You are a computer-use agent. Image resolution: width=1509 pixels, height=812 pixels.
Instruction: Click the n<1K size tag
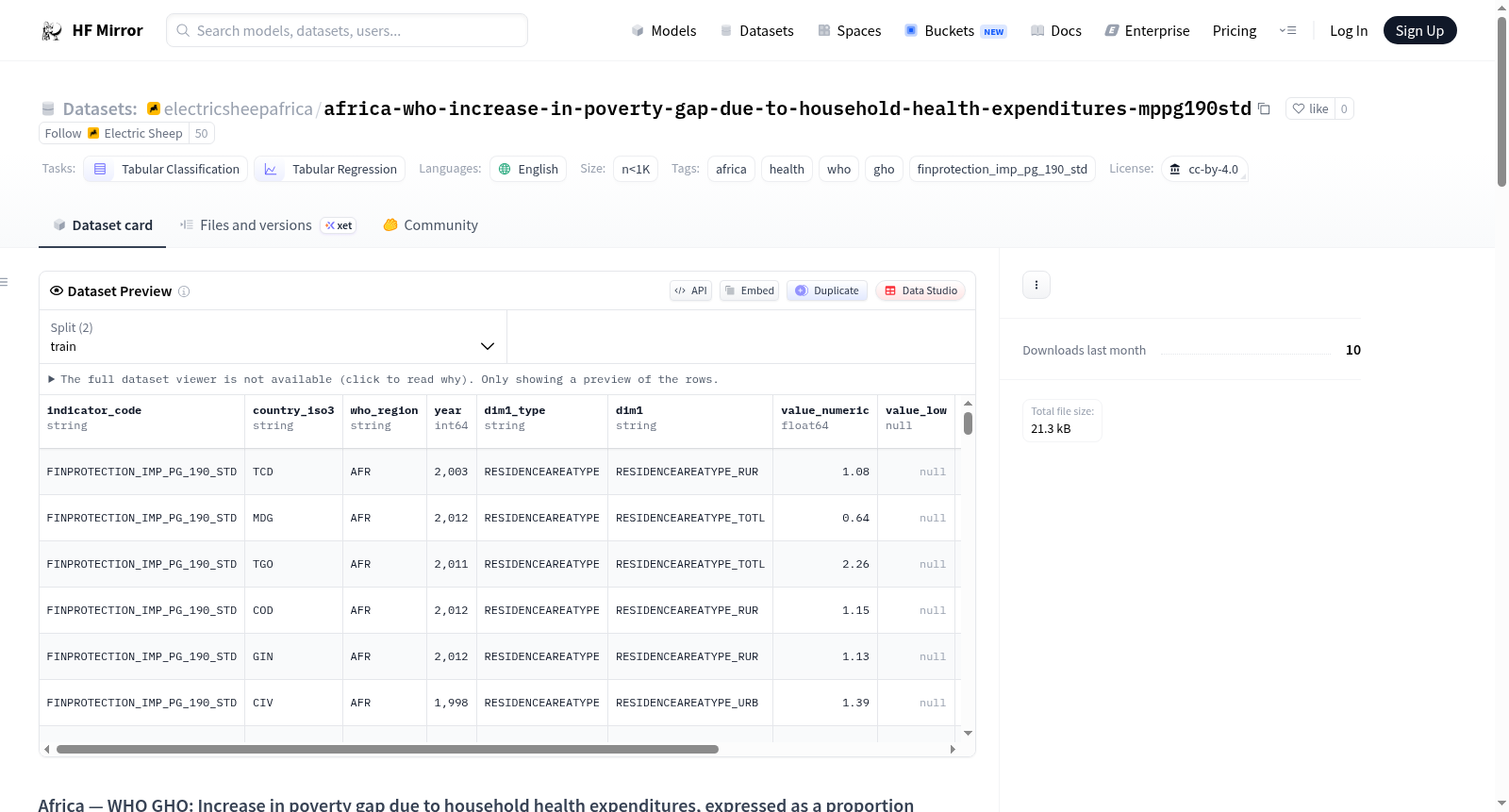636,169
